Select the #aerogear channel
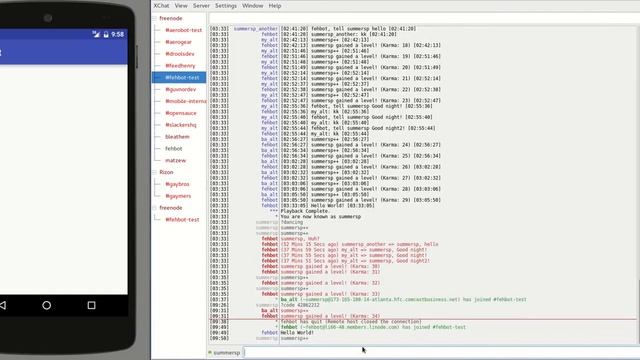The width and height of the screenshot is (640, 360). 178,42
